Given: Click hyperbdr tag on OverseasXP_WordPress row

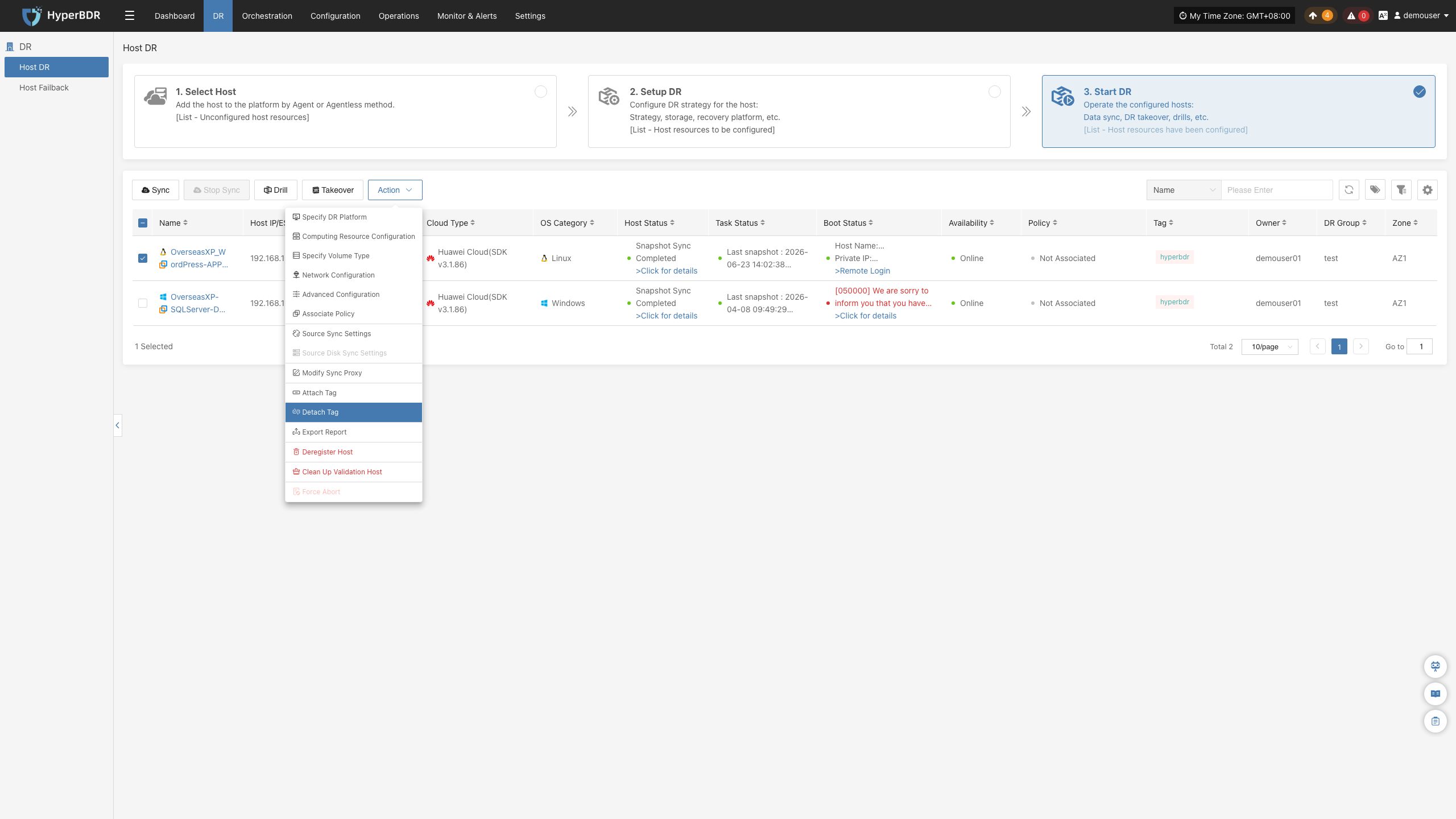Looking at the screenshot, I should (x=1175, y=257).
